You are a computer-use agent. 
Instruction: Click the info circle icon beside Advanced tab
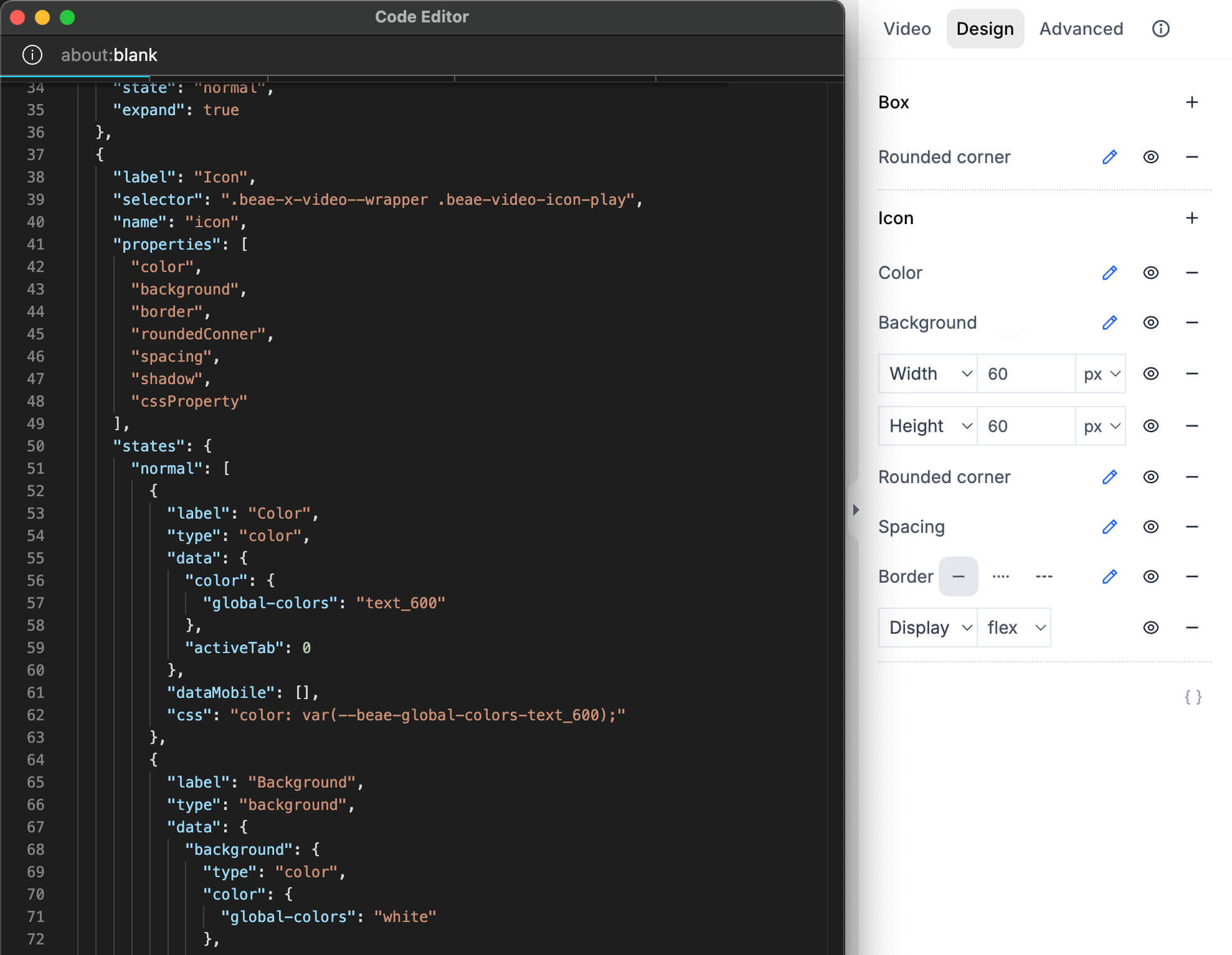click(x=1160, y=29)
